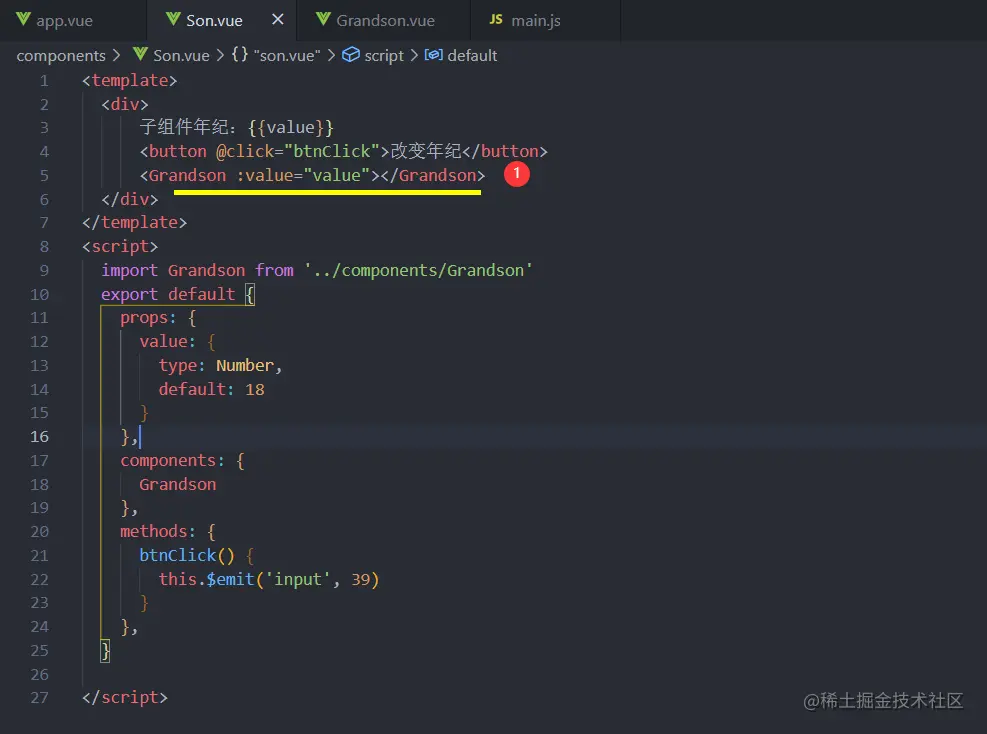Screen dimensions: 987x734
Task: Open the Son.vue breadcrumb item
Action: click(x=181, y=55)
